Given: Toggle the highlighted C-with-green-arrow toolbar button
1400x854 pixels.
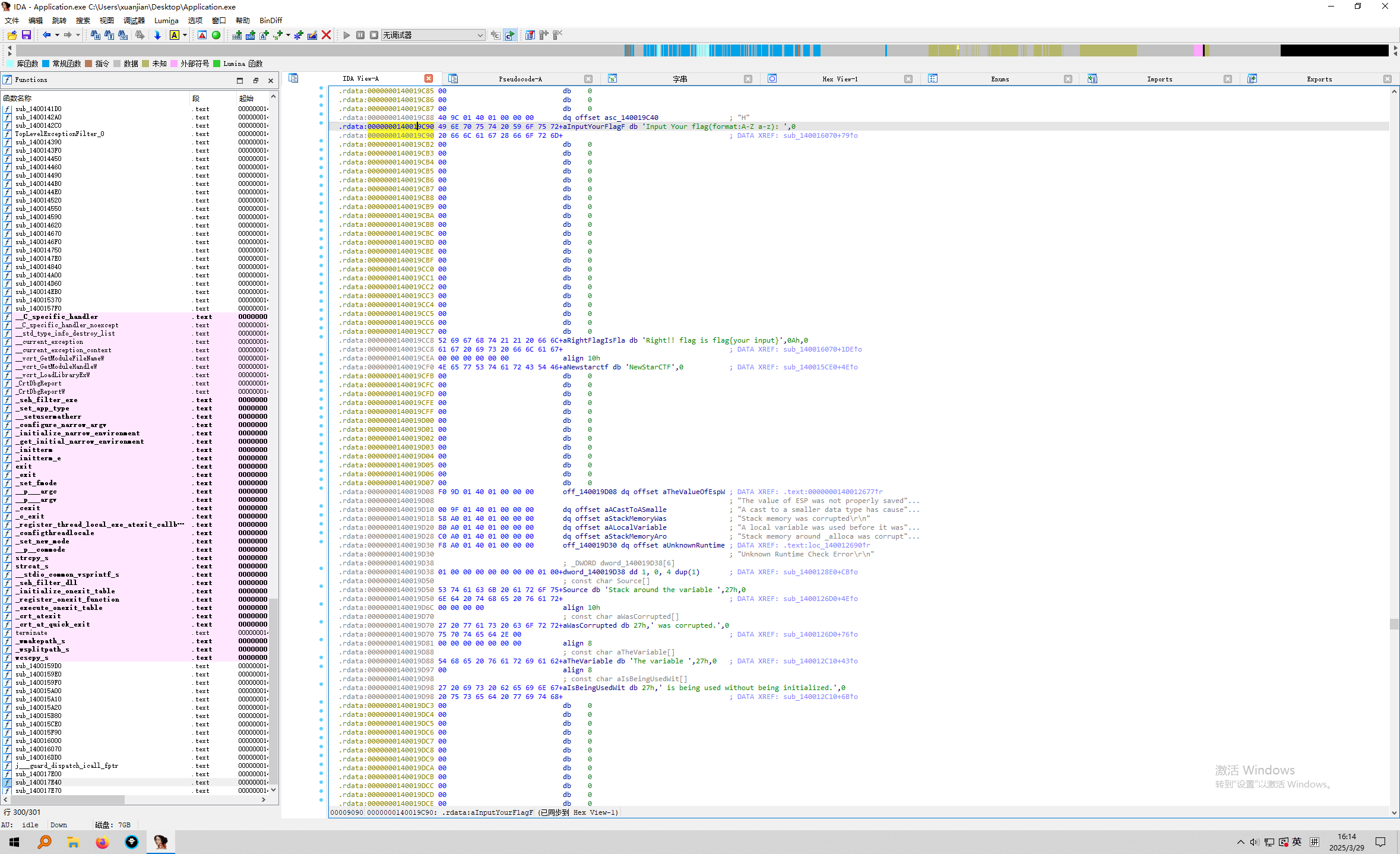Looking at the screenshot, I should 509,35.
